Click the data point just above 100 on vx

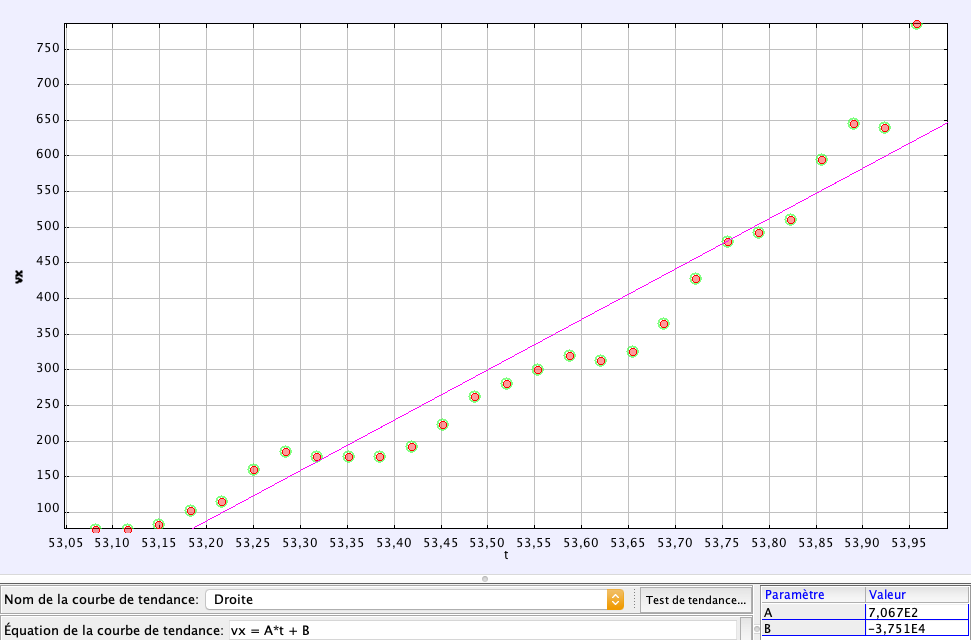(191, 511)
